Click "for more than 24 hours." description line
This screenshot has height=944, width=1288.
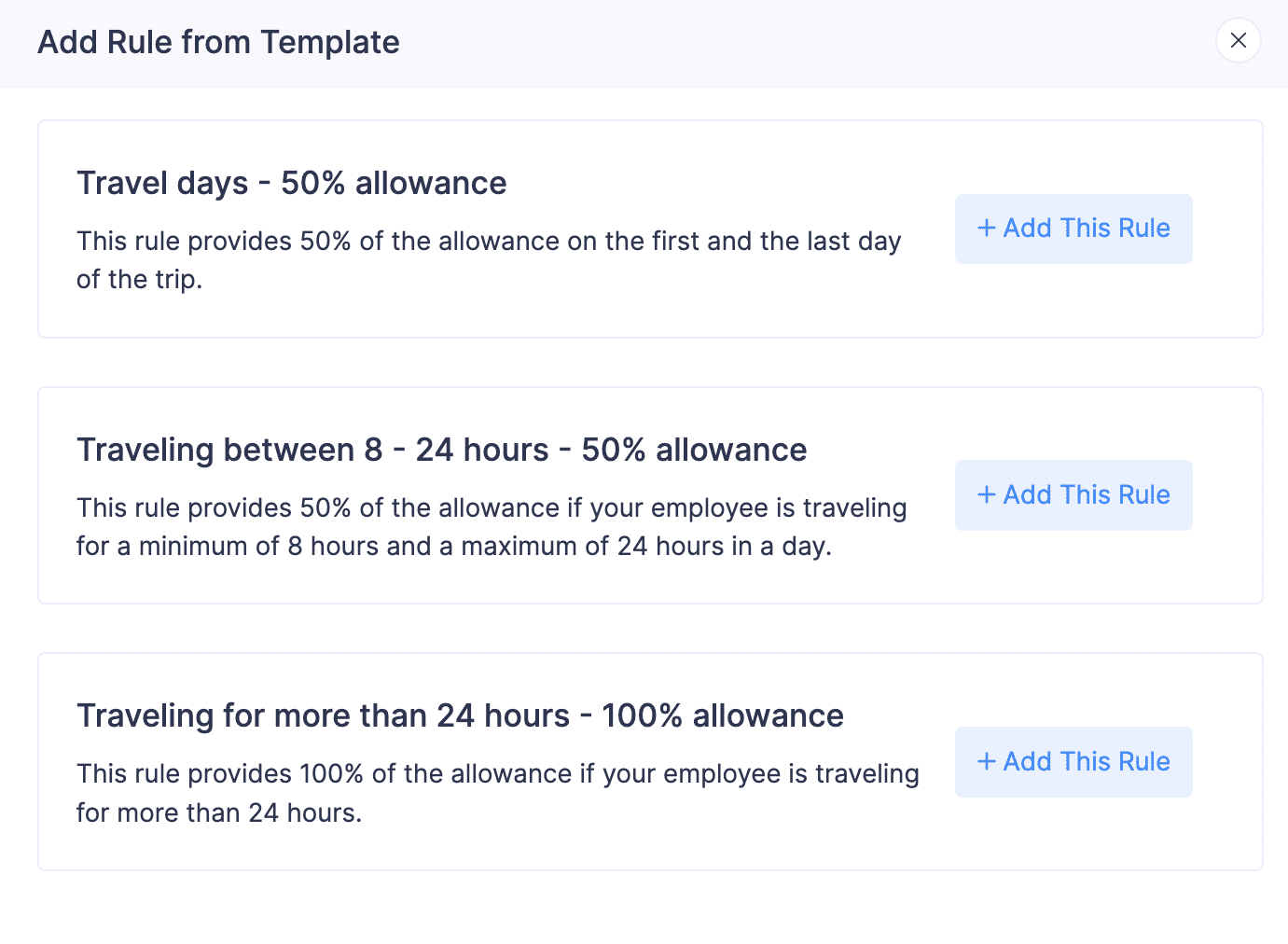tap(219, 813)
